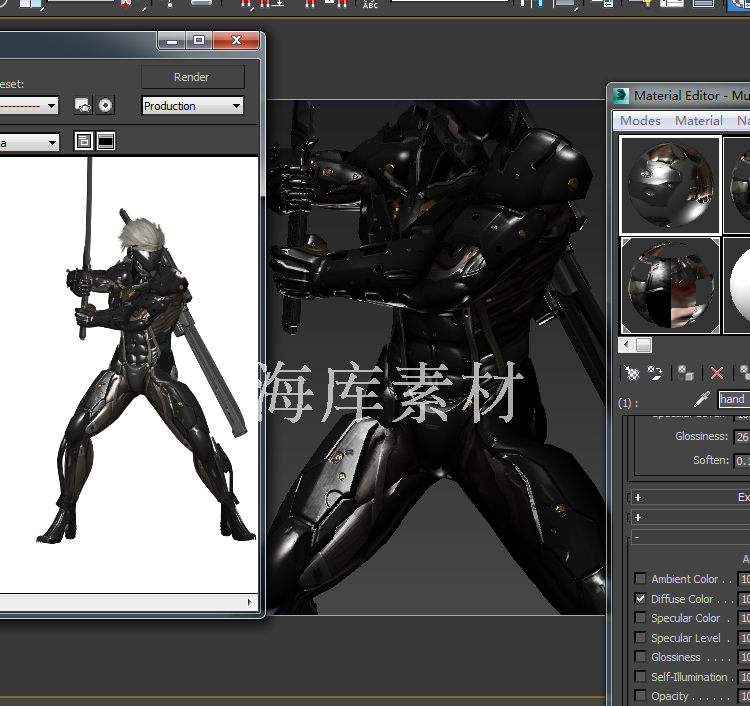The width and height of the screenshot is (750, 706).
Task: Click the 'Opacity . . . . . .' label
Action: (692, 696)
